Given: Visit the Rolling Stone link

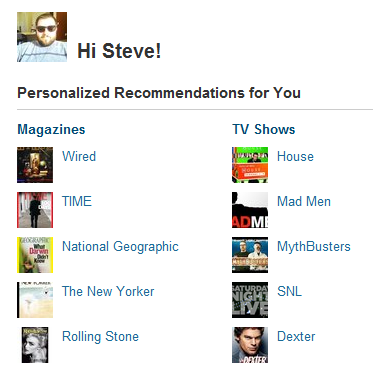Looking at the screenshot, I should pyautogui.click(x=100, y=337).
